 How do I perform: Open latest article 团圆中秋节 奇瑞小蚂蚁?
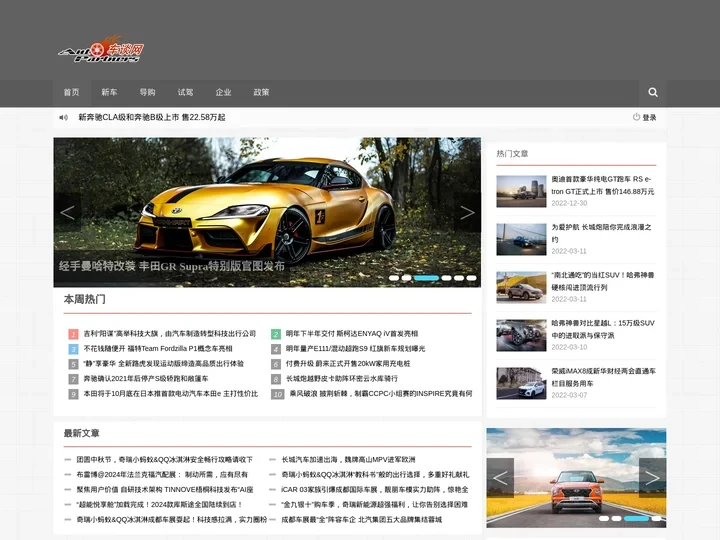[x=165, y=460]
